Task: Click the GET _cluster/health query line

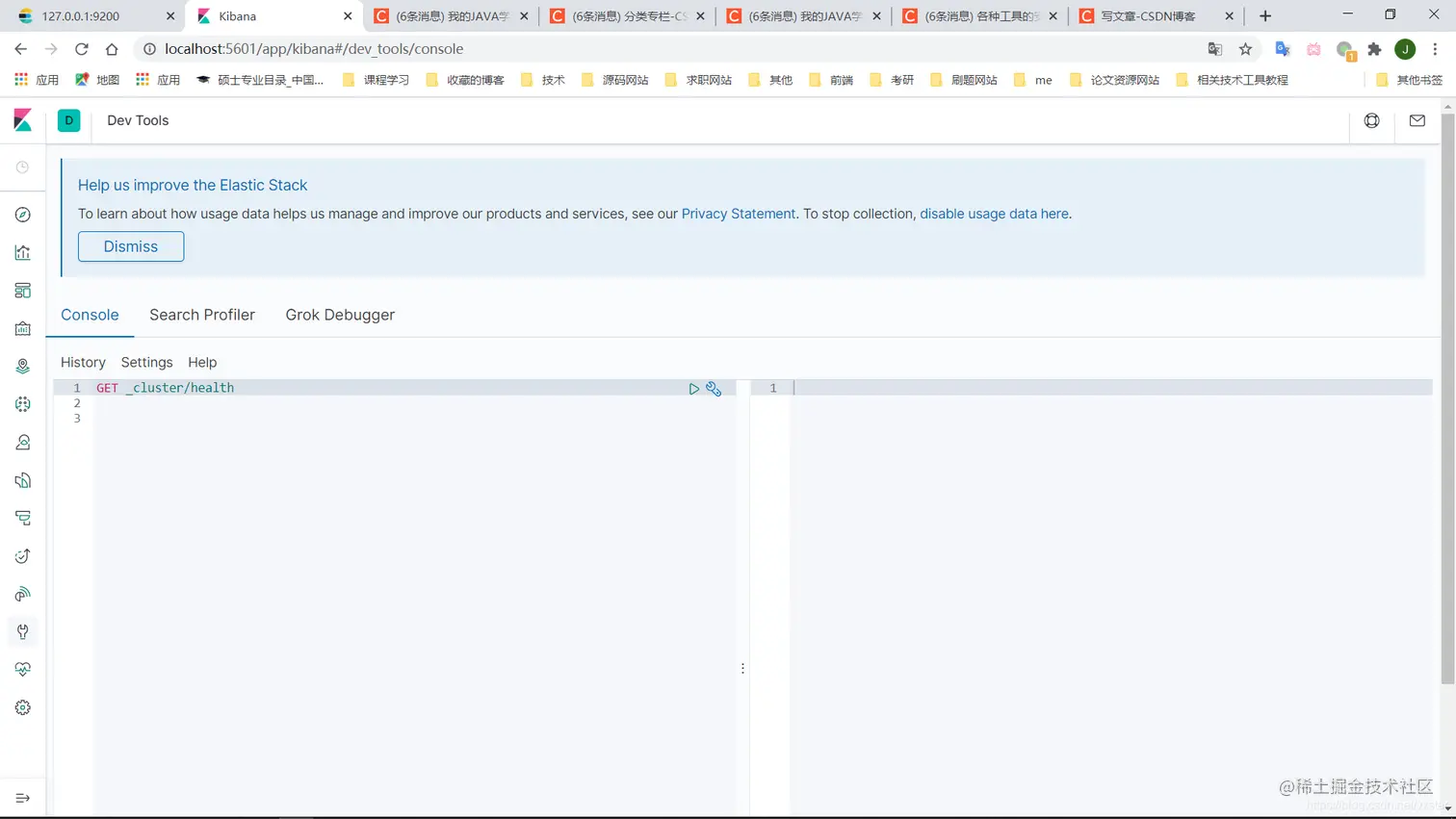Action: [165, 388]
